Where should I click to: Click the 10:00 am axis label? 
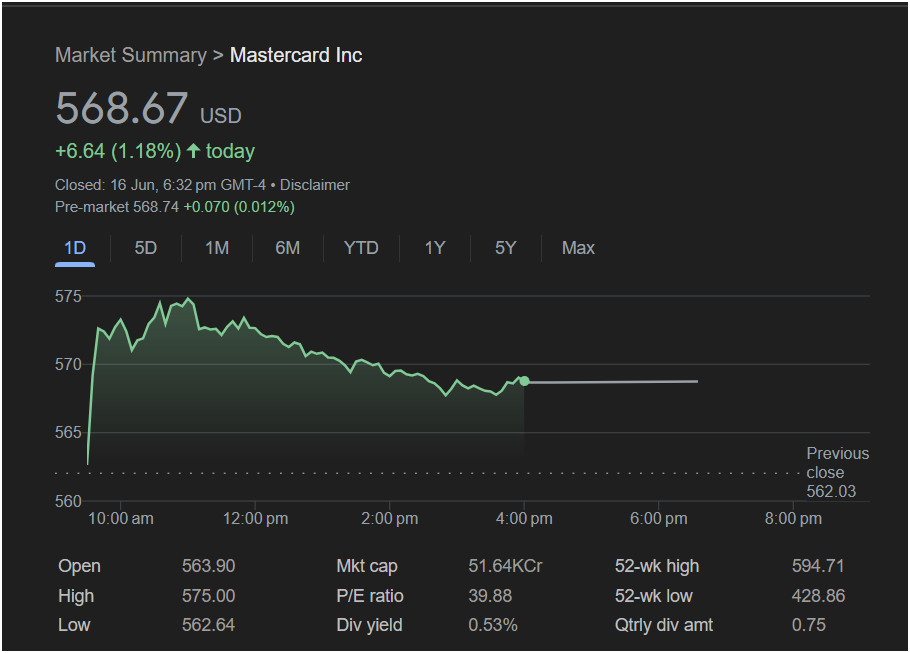121,518
